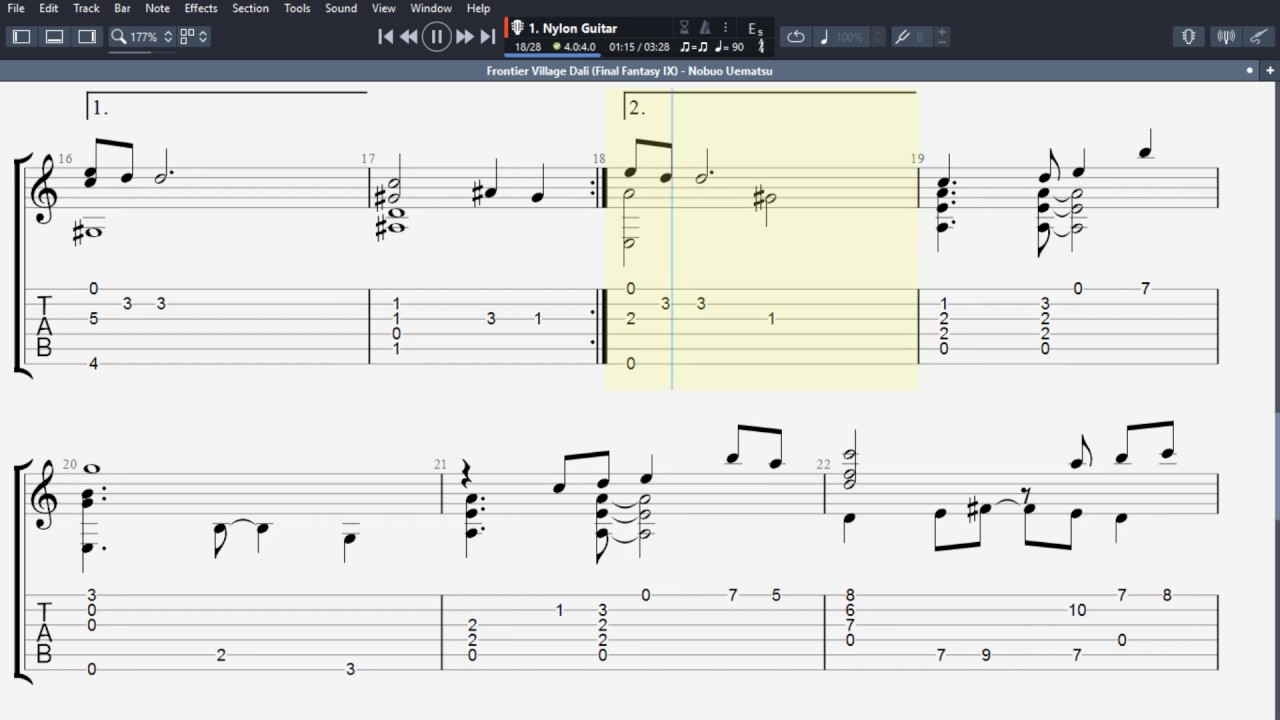Viewport: 1280px width, 720px height.
Task: Toggle the count-in hourglass icon
Action: point(684,28)
